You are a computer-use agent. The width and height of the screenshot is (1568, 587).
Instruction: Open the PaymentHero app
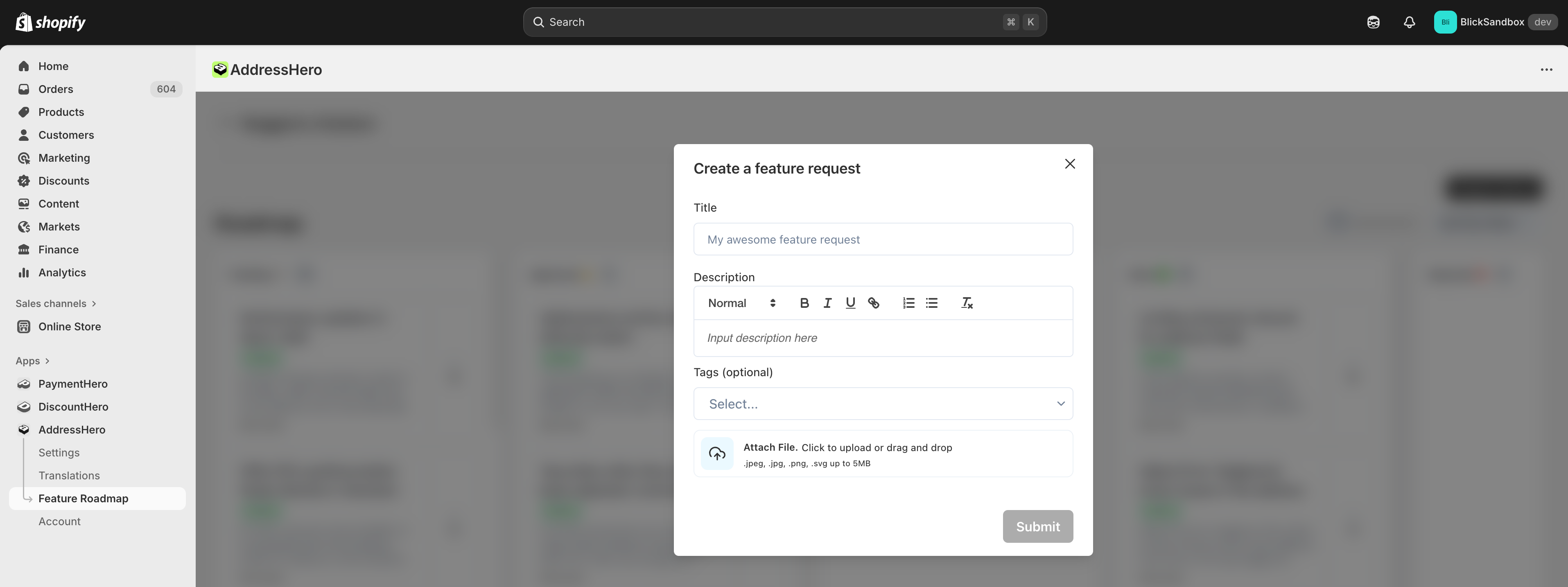pos(97,384)
